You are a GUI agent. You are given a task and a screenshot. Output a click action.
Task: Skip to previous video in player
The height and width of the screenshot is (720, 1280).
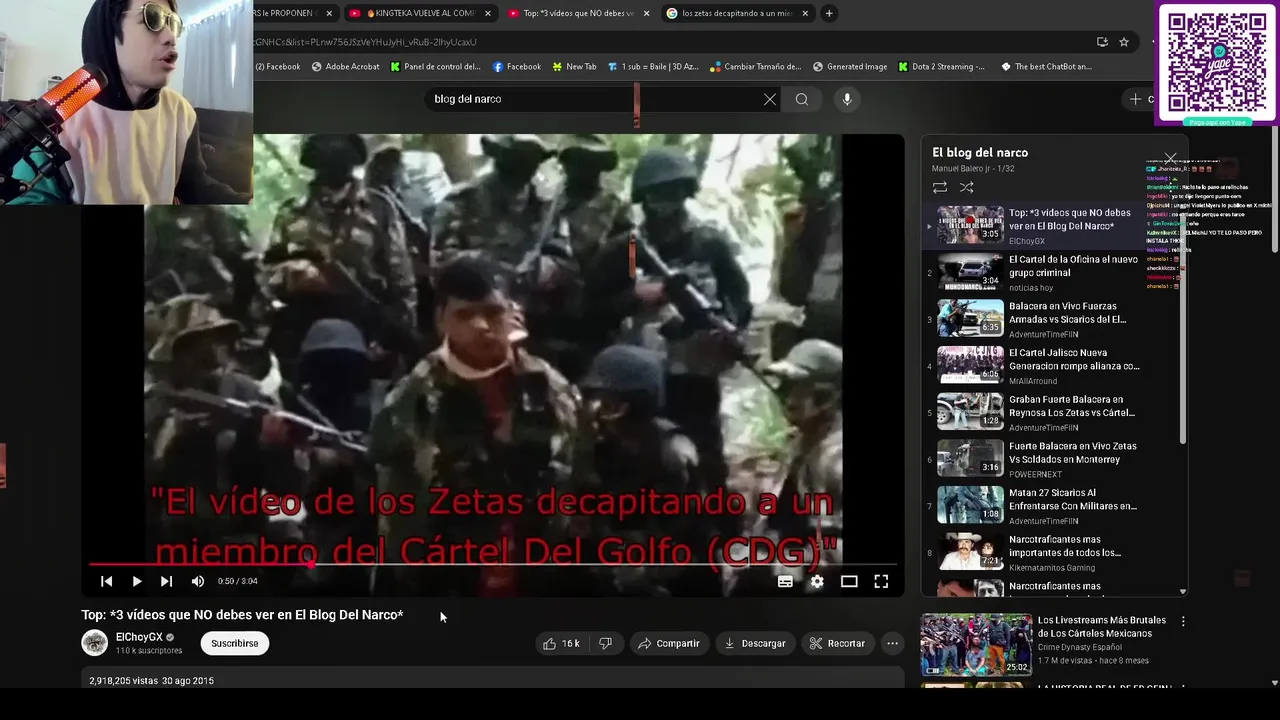click(106, 581)
